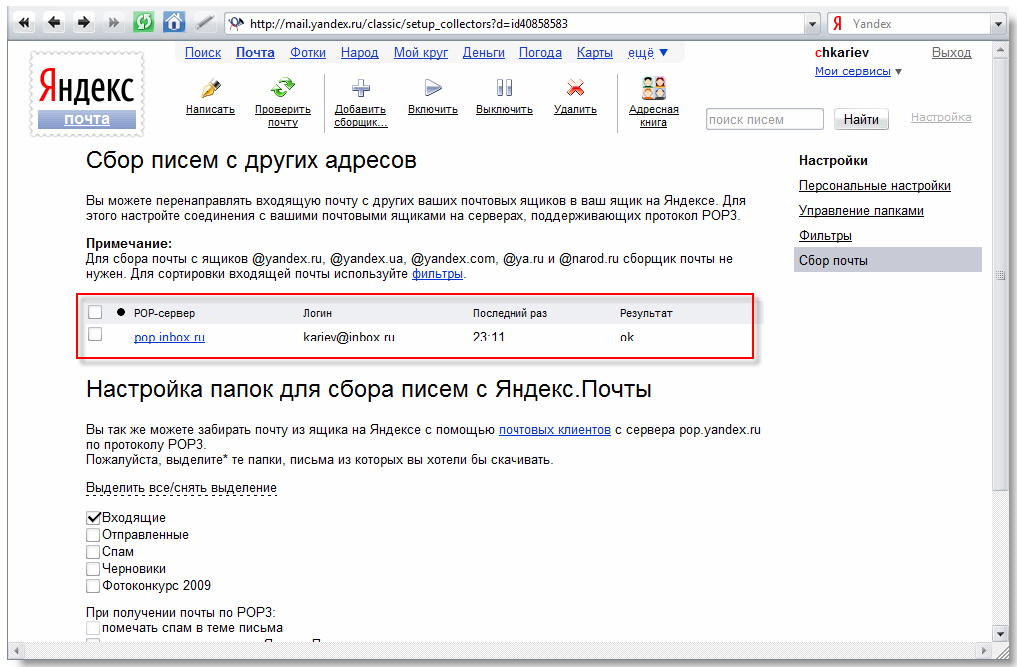This screenshot has width=1017, height=667.
Task: Open Управление папками in sidebar
Action: 861,211
